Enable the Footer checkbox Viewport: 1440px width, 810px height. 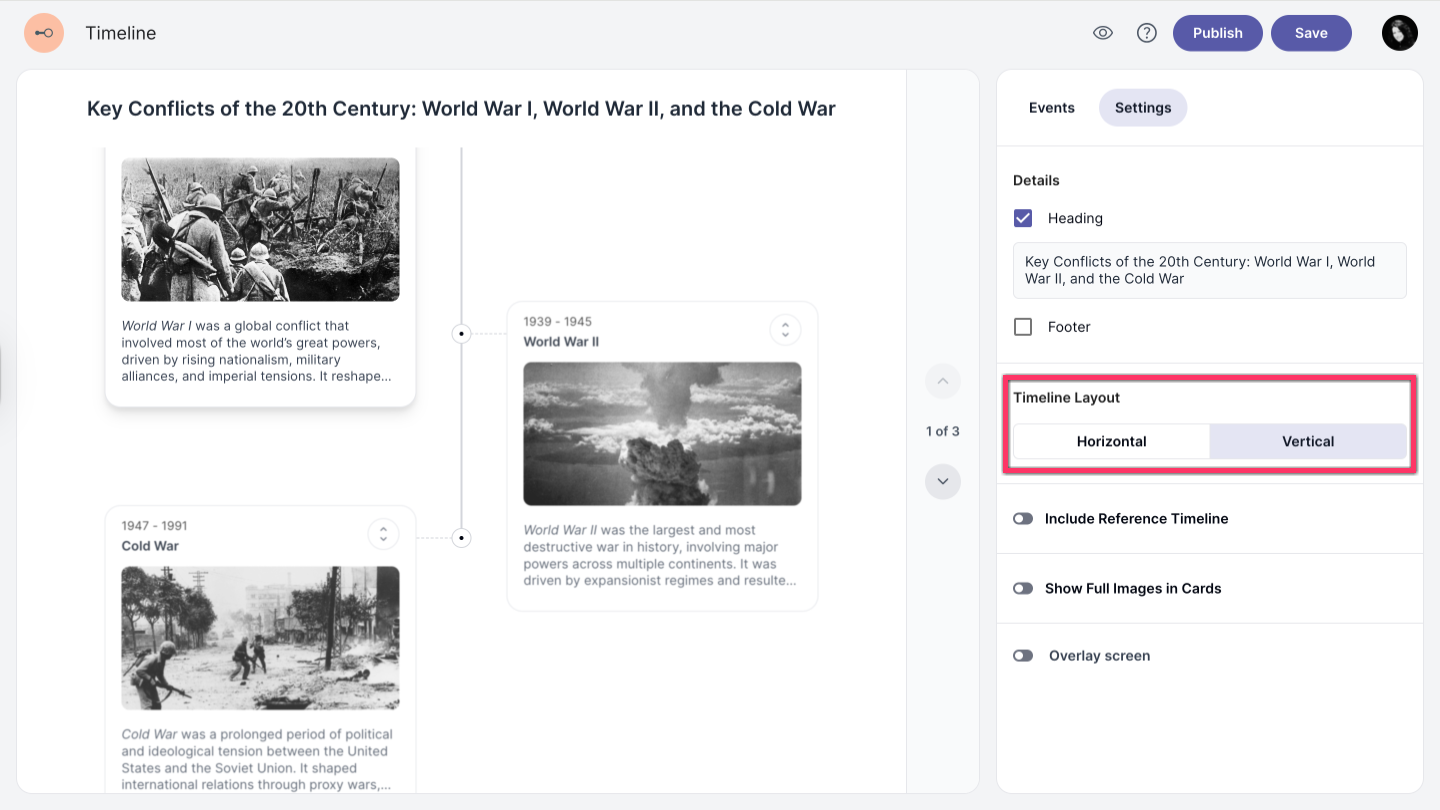1023,327
